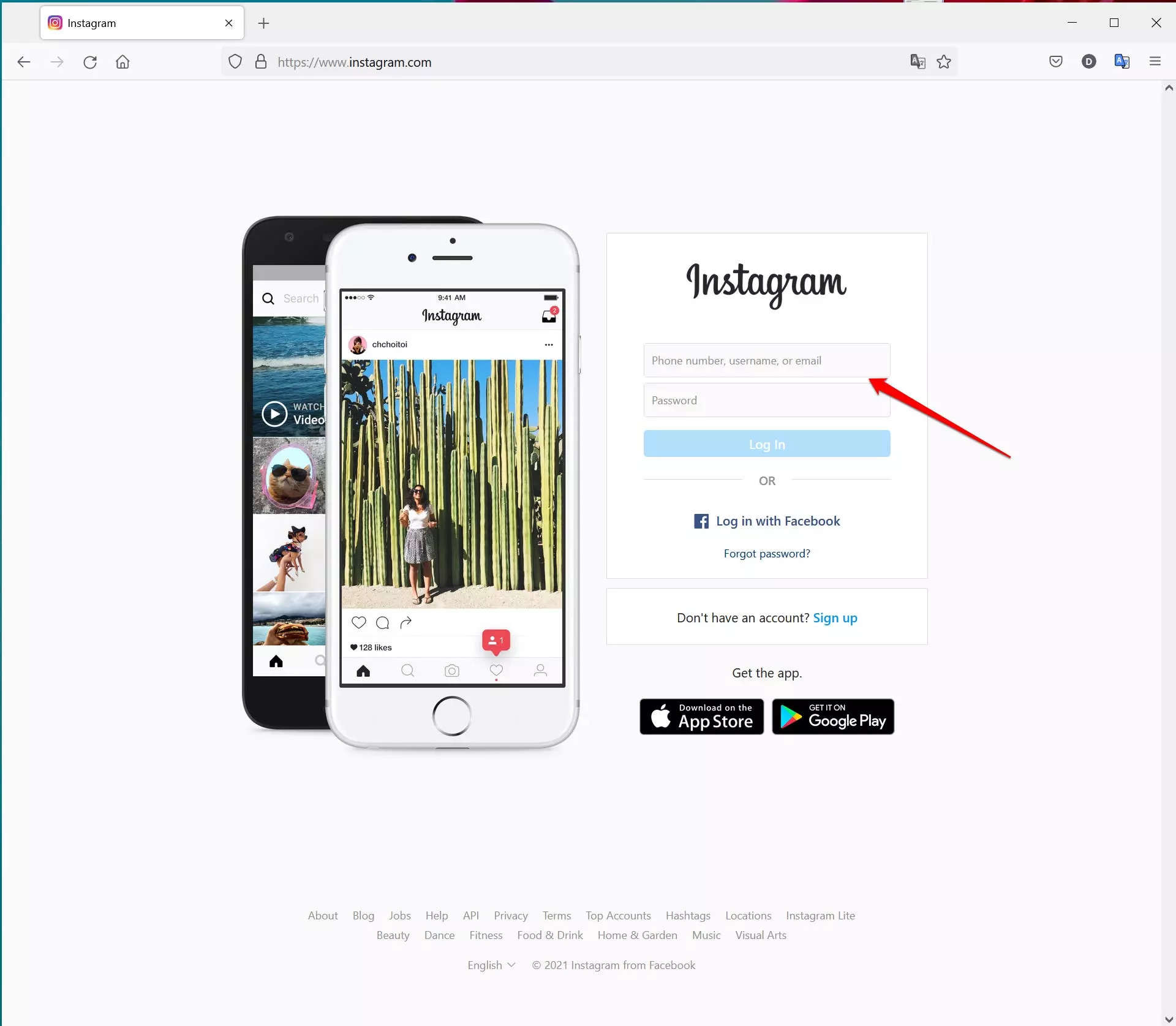This screenshot has height=1026, width=1176.
Task: Click the phone number username input field
Action: (x=767, y=360)
